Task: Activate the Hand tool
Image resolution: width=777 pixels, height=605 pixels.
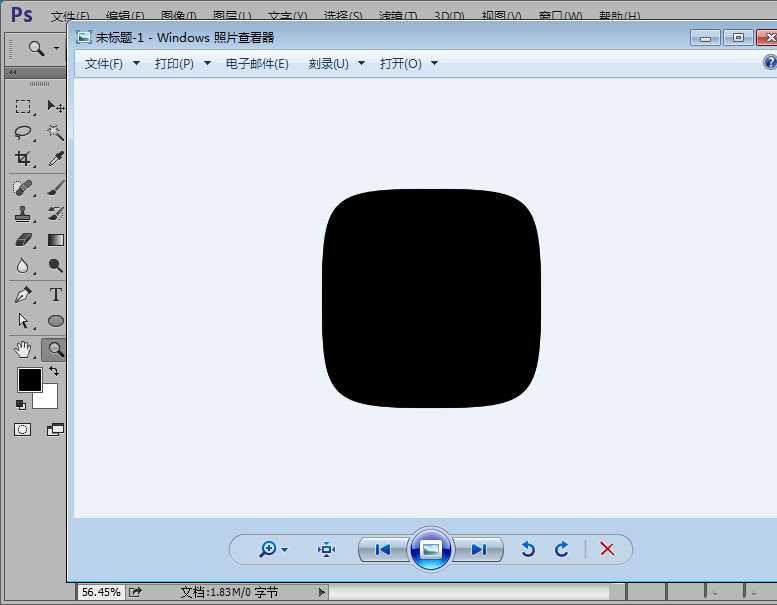Action: [x=23, y=349]
